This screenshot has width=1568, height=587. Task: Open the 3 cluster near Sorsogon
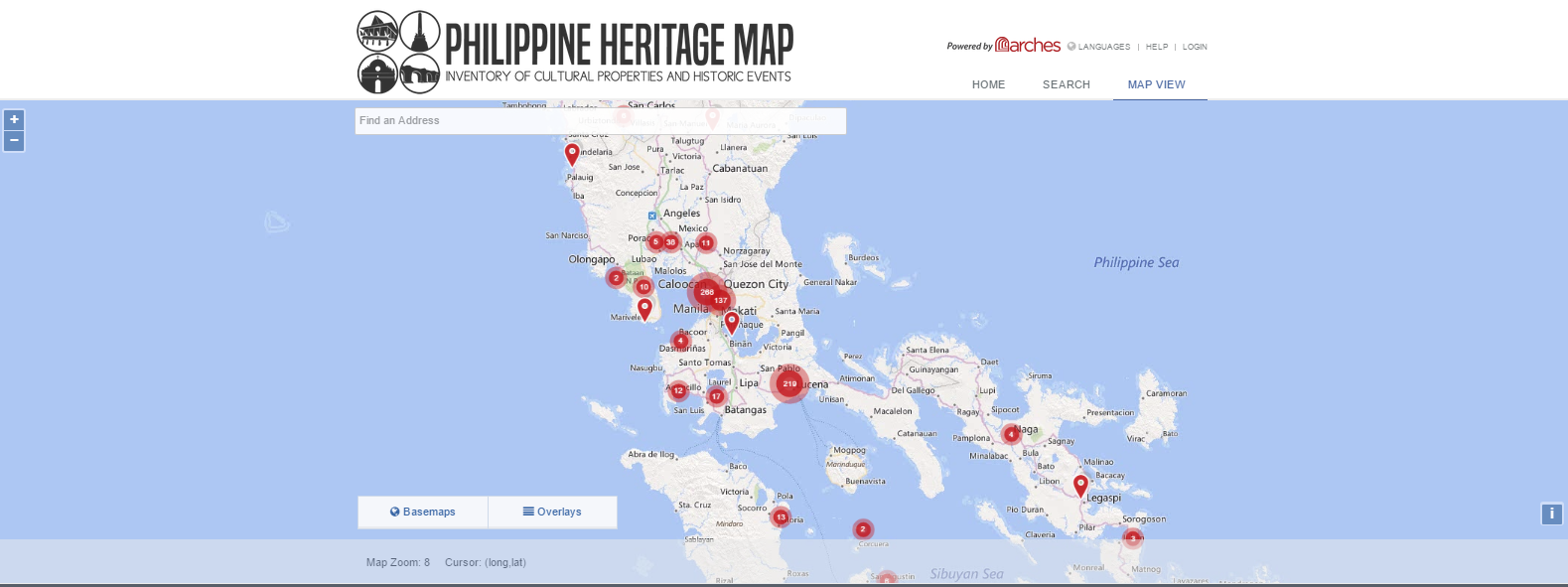(x=1132, y=538)
